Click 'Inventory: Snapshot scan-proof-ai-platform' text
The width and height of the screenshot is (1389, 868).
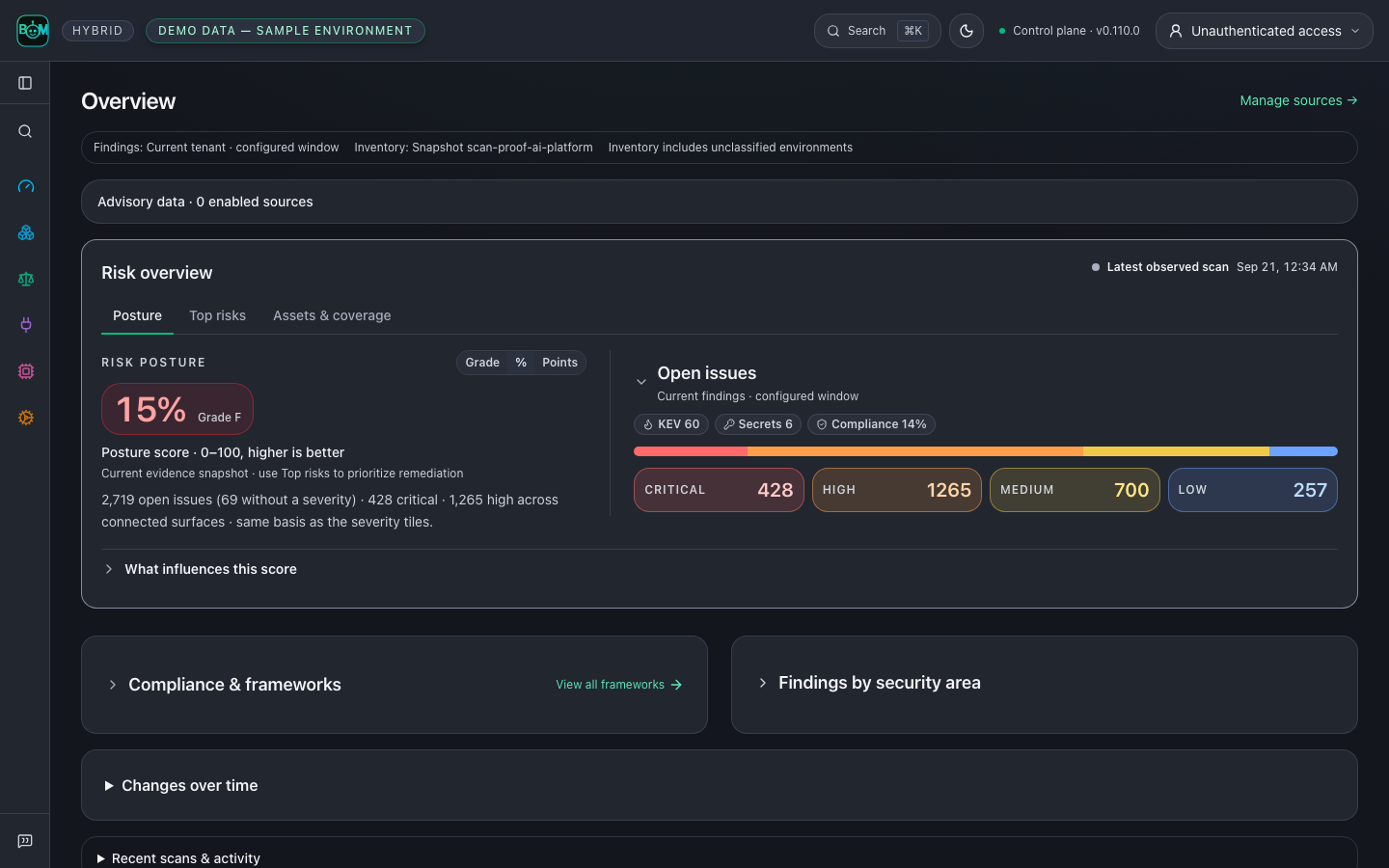click(x=474, y=148)
